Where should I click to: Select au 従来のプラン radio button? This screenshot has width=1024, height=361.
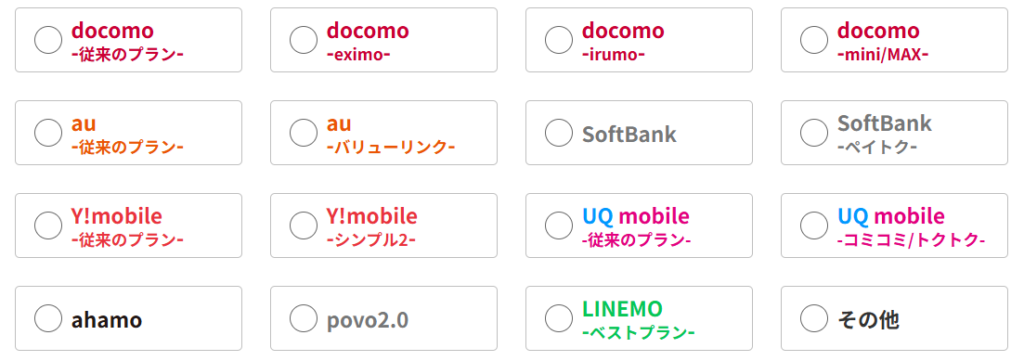click(48, 133)
